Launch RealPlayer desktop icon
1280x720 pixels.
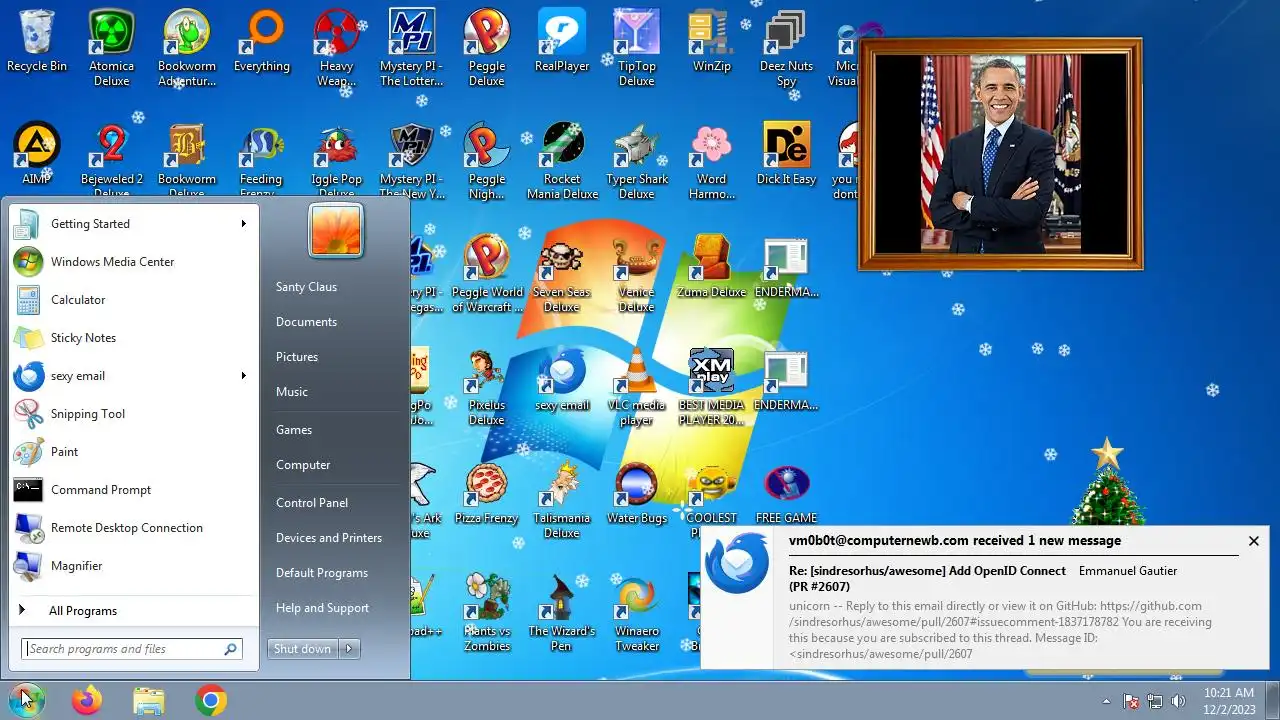pos(562,42)
